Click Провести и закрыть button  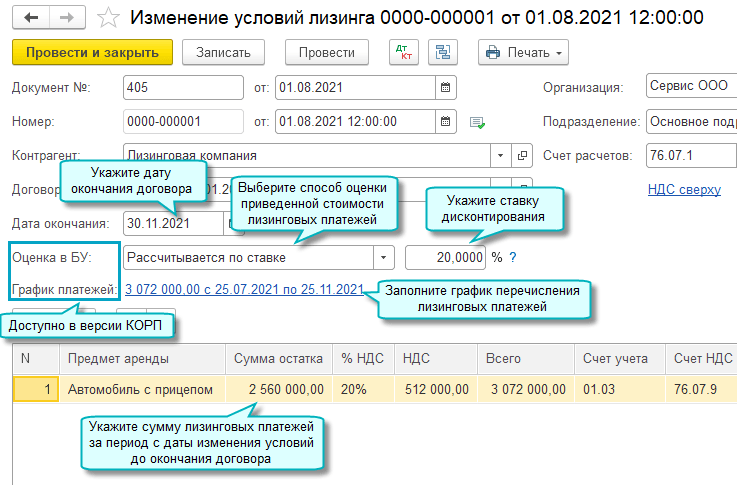pyautogui.click(x=93, y=52)
